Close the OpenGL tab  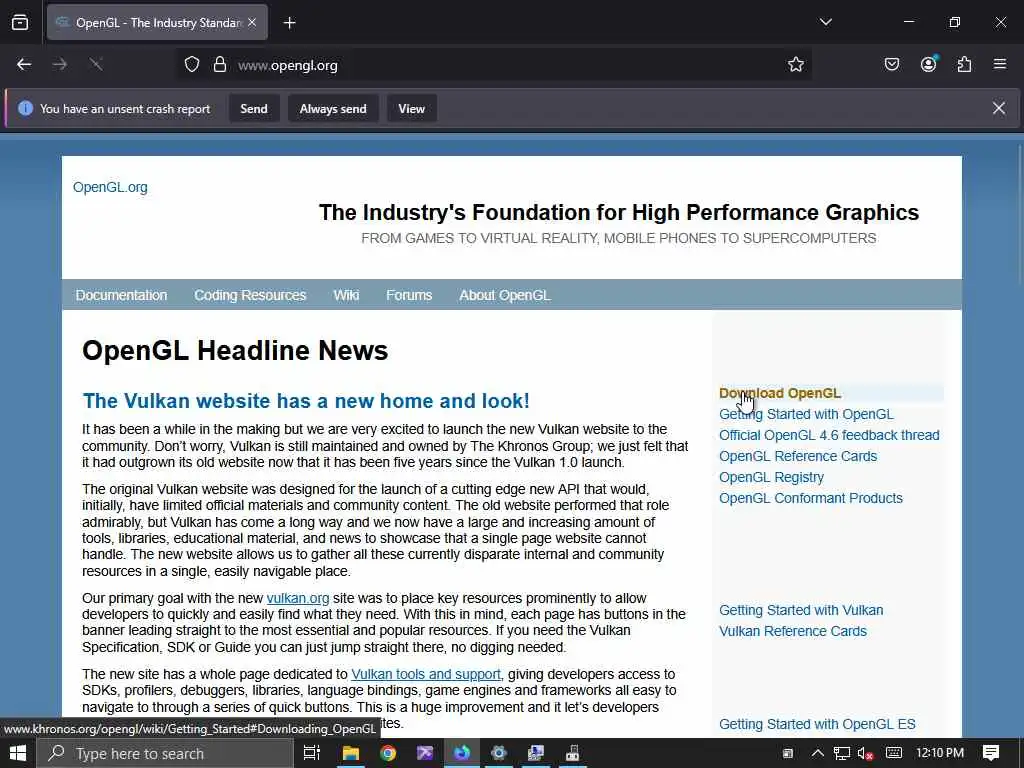pyautogui.click(x=252, y=23)
